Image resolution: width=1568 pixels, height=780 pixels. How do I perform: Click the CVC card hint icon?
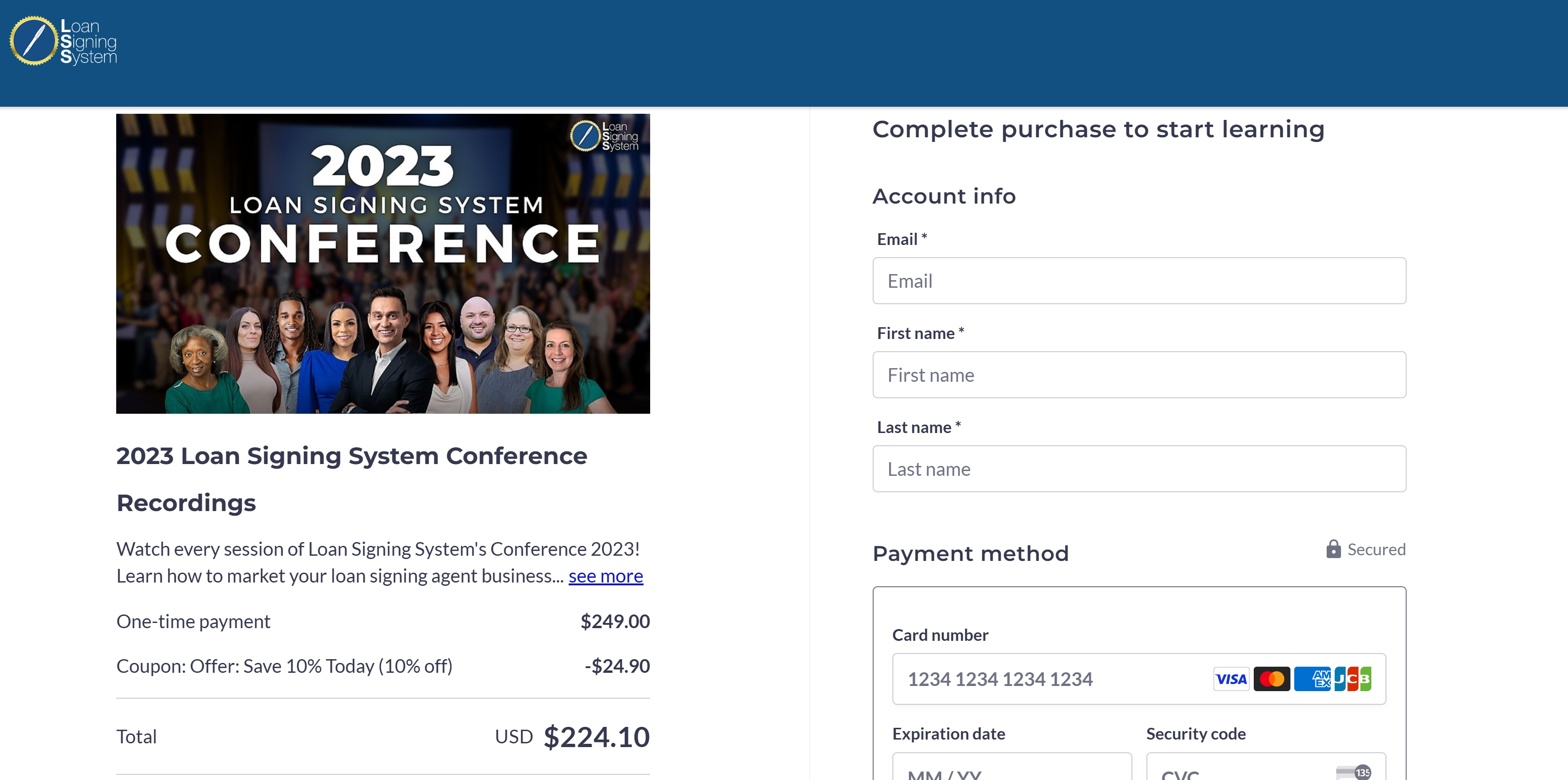(x=1354, y=772)
